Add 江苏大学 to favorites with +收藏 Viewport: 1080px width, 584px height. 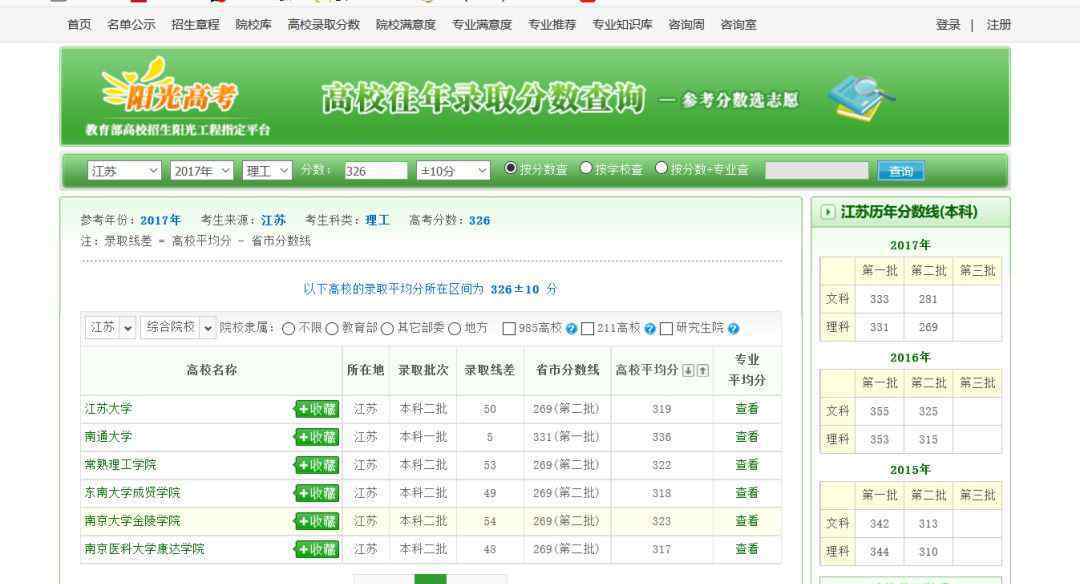(317, 409)
